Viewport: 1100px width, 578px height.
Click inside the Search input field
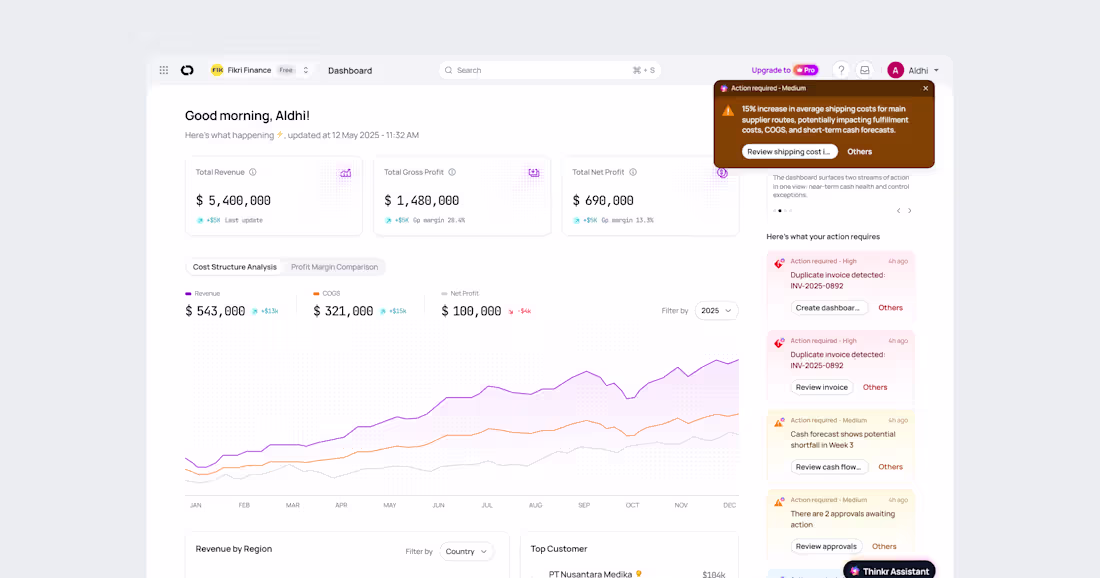click(x=550, y=70)
